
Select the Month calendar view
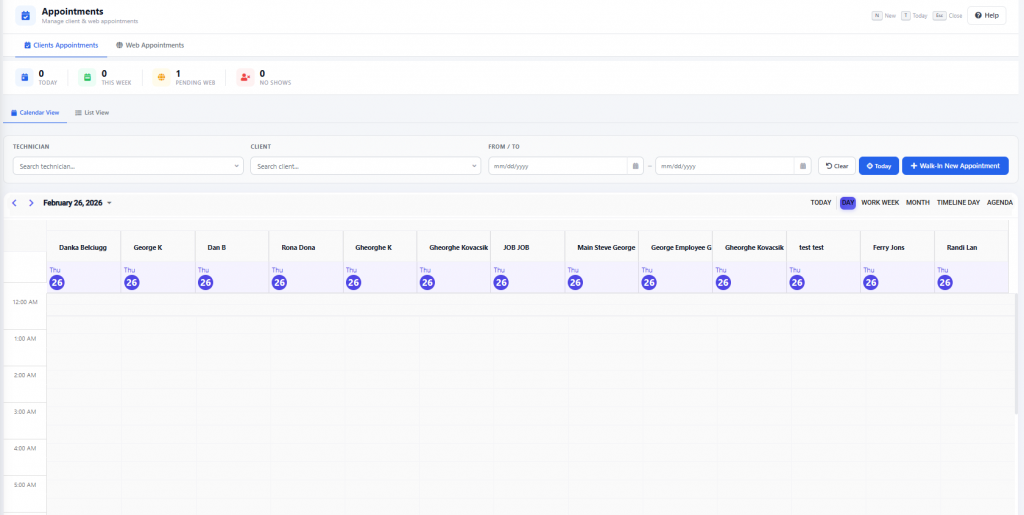click(917, 203)
